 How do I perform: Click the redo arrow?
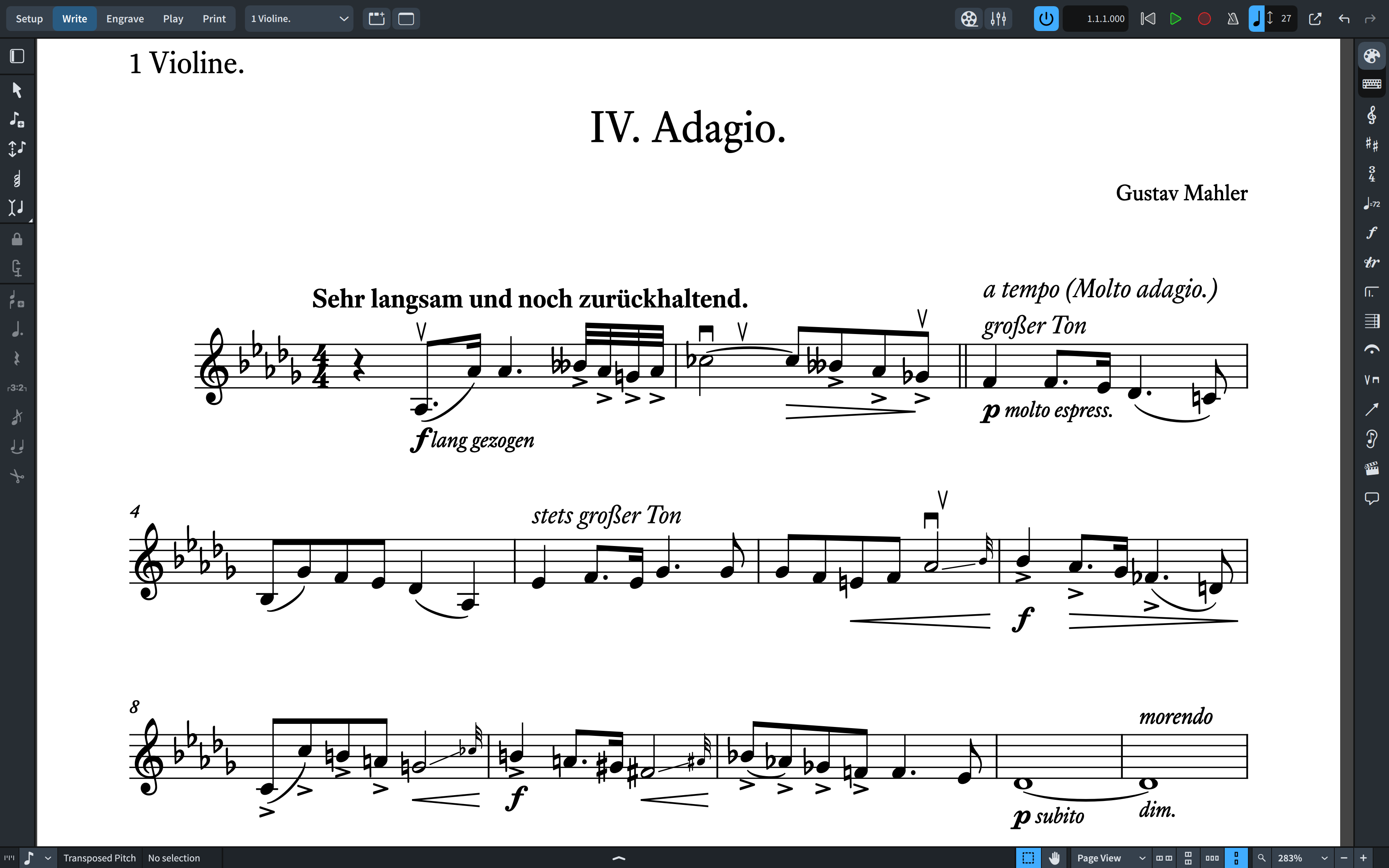(1370, 19)
